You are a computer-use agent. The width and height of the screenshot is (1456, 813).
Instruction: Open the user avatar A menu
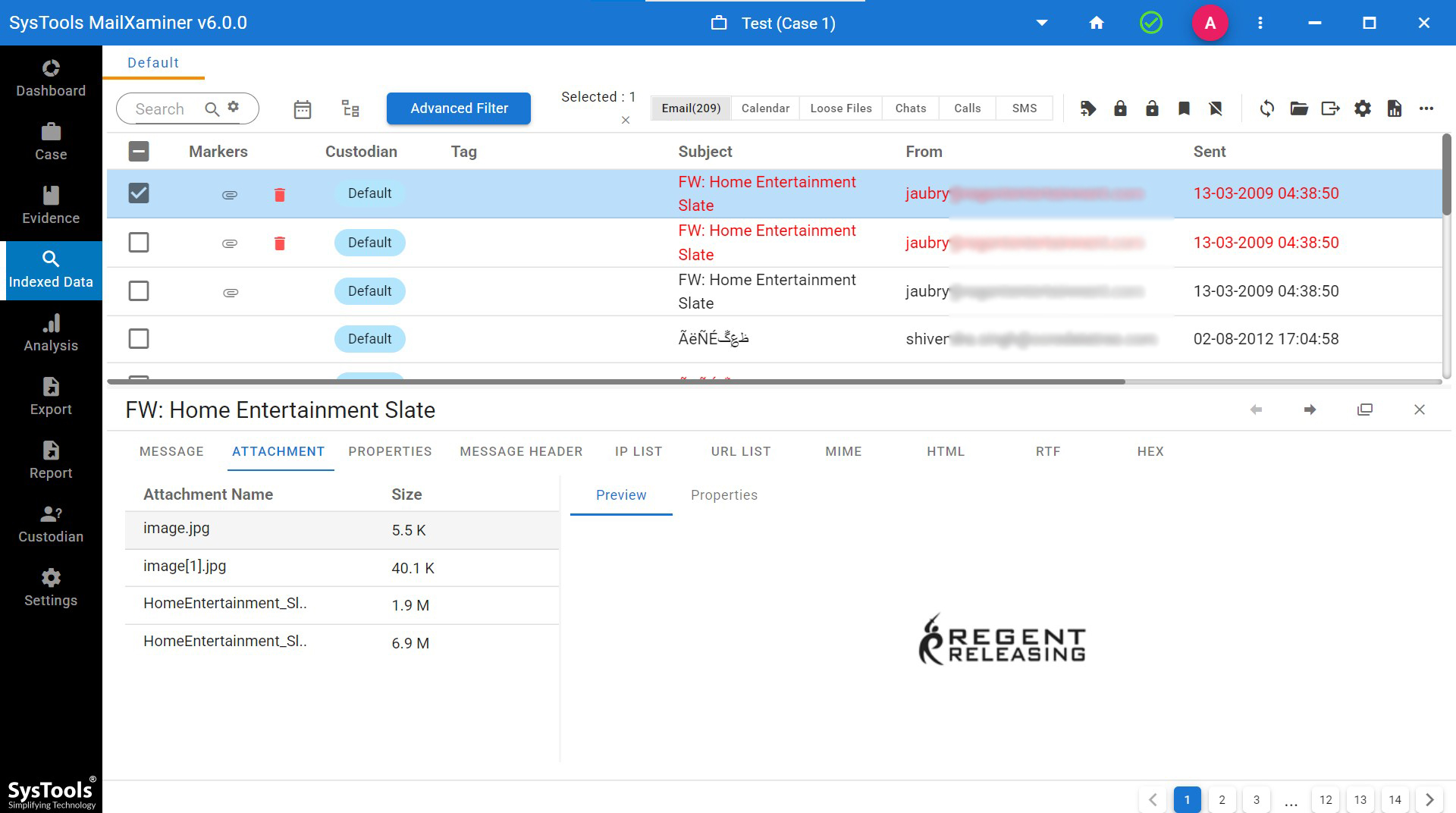pos(1210,23)
